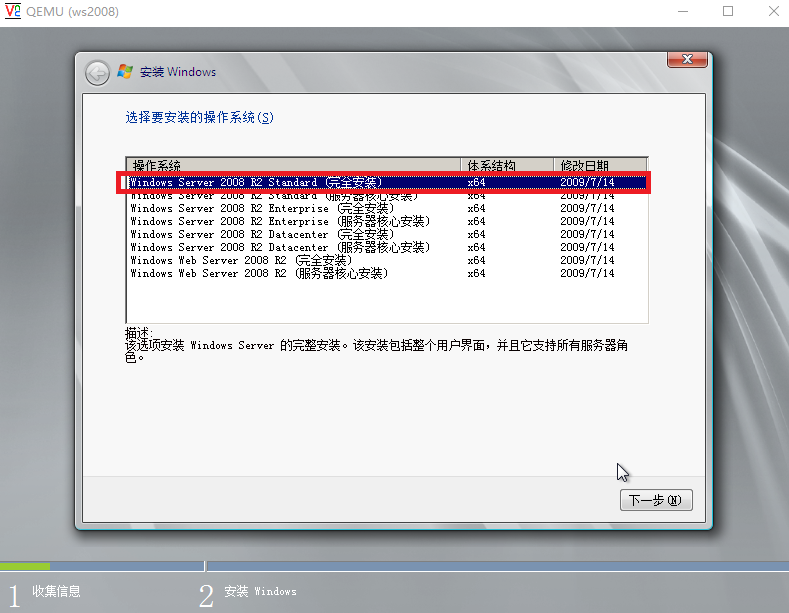The height and width of the screenshot is (613, 789).
Task: Close the 安装 Windows dialog with red X
Action: point(687,59)
